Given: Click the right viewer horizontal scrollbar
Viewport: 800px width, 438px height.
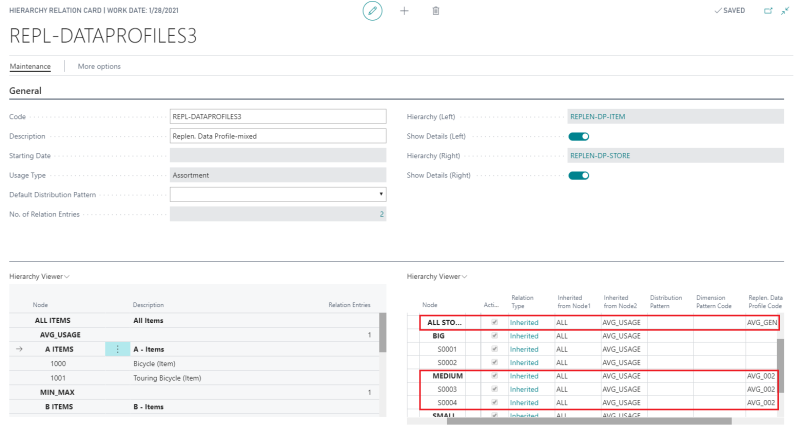Looking at the screenshot, I should tap(589, 421).
